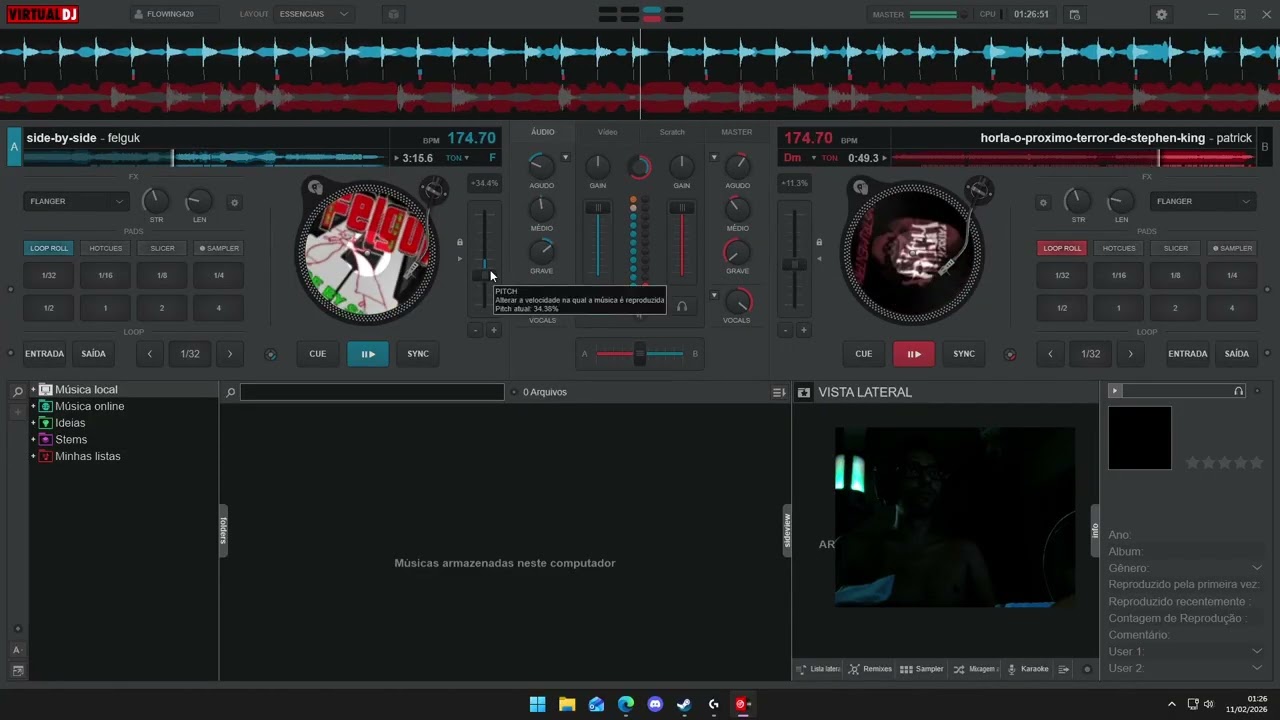Open deck A Flanger effect dropdown
Screen dimensions: 1280x720
click(x=76, y=202)
